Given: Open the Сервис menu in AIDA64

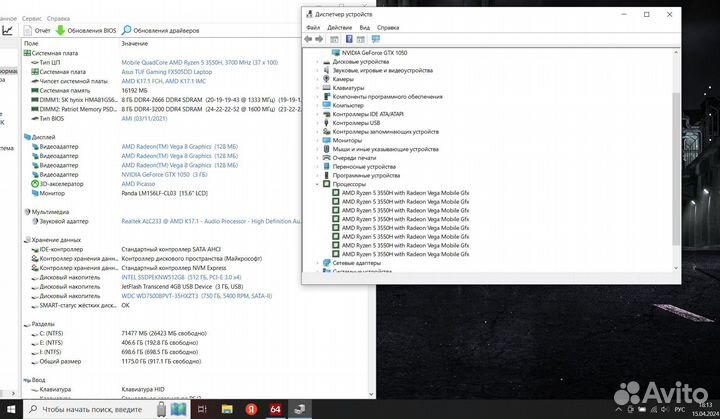Looking at the screenshot, I should click(32, 18).
